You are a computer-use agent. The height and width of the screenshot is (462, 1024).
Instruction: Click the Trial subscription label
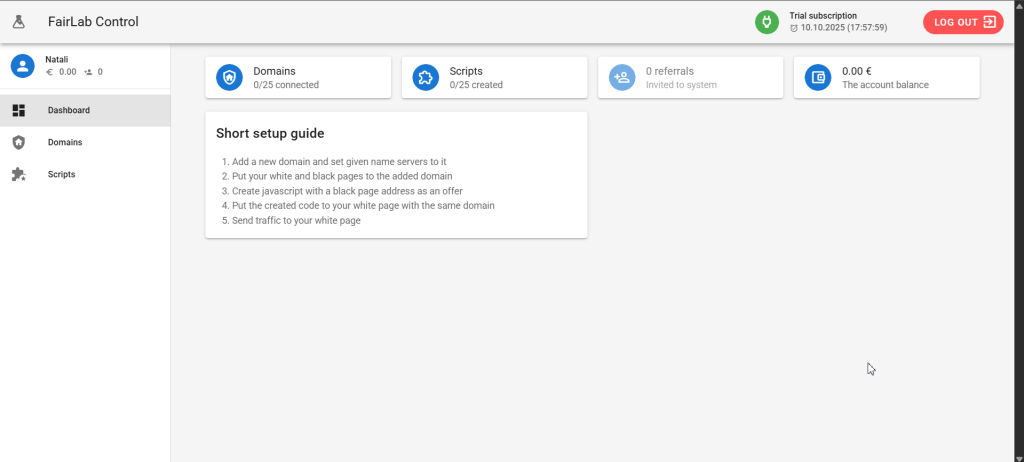click(x=823, y=16)
